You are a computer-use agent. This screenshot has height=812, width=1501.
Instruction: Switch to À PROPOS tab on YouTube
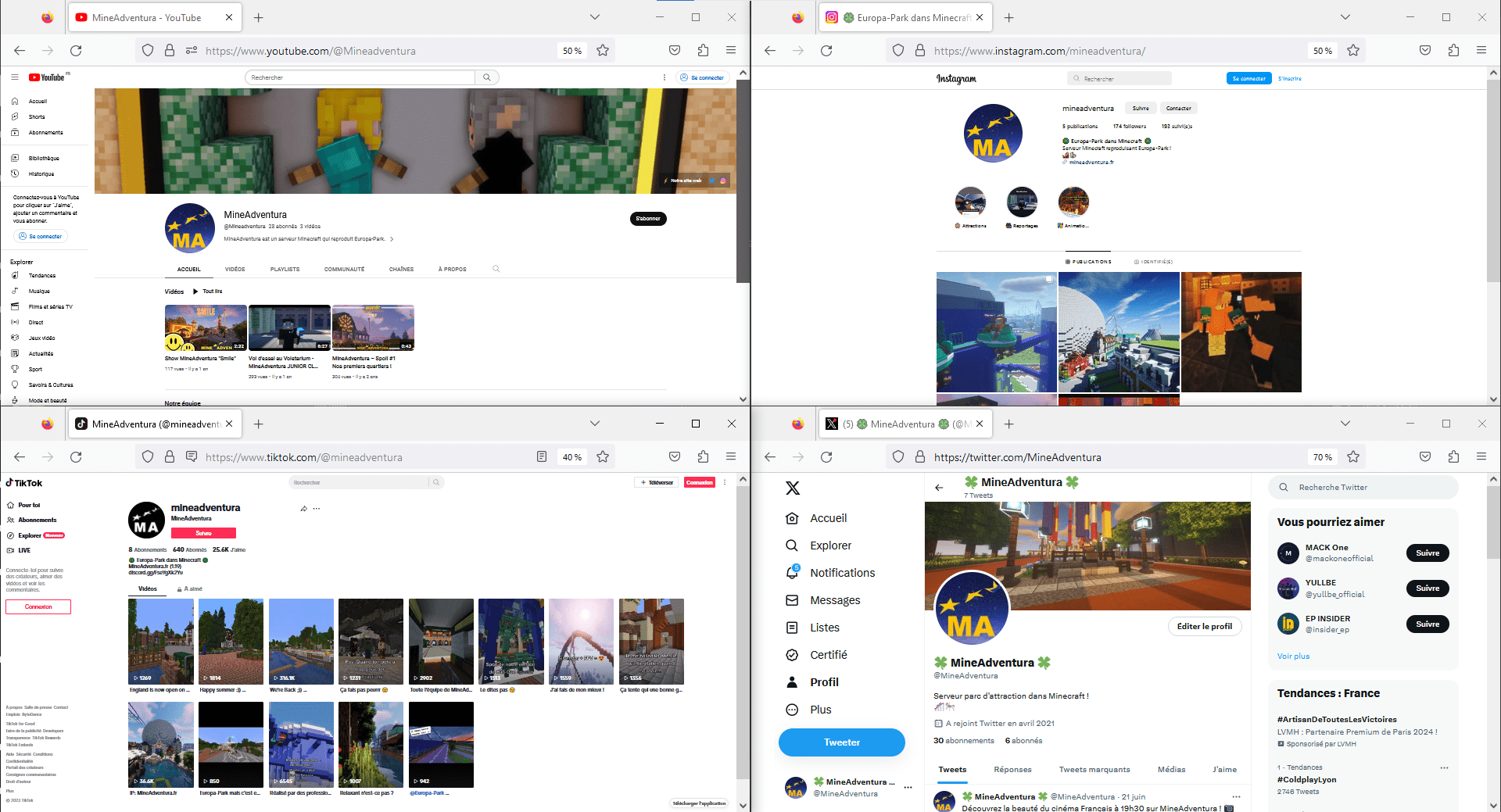tap(453, 269)
